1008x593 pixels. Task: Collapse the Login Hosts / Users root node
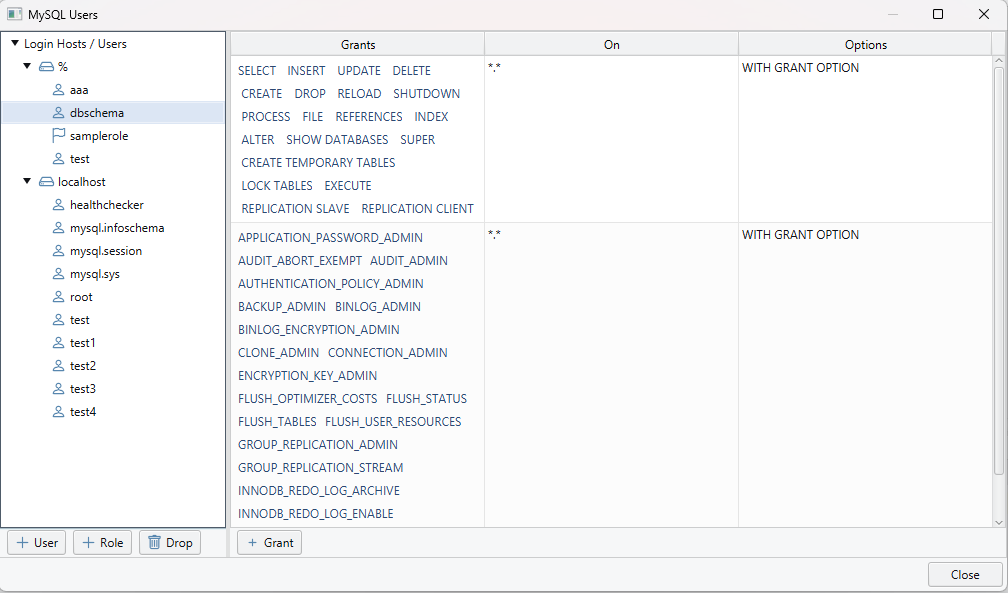click(x=15, y=44)
